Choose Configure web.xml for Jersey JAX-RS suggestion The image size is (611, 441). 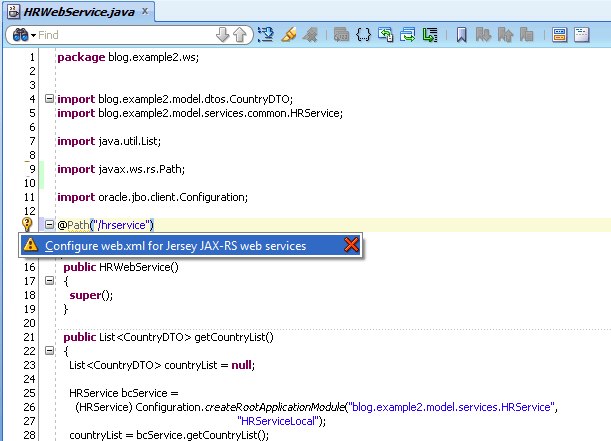coord(175,246)
